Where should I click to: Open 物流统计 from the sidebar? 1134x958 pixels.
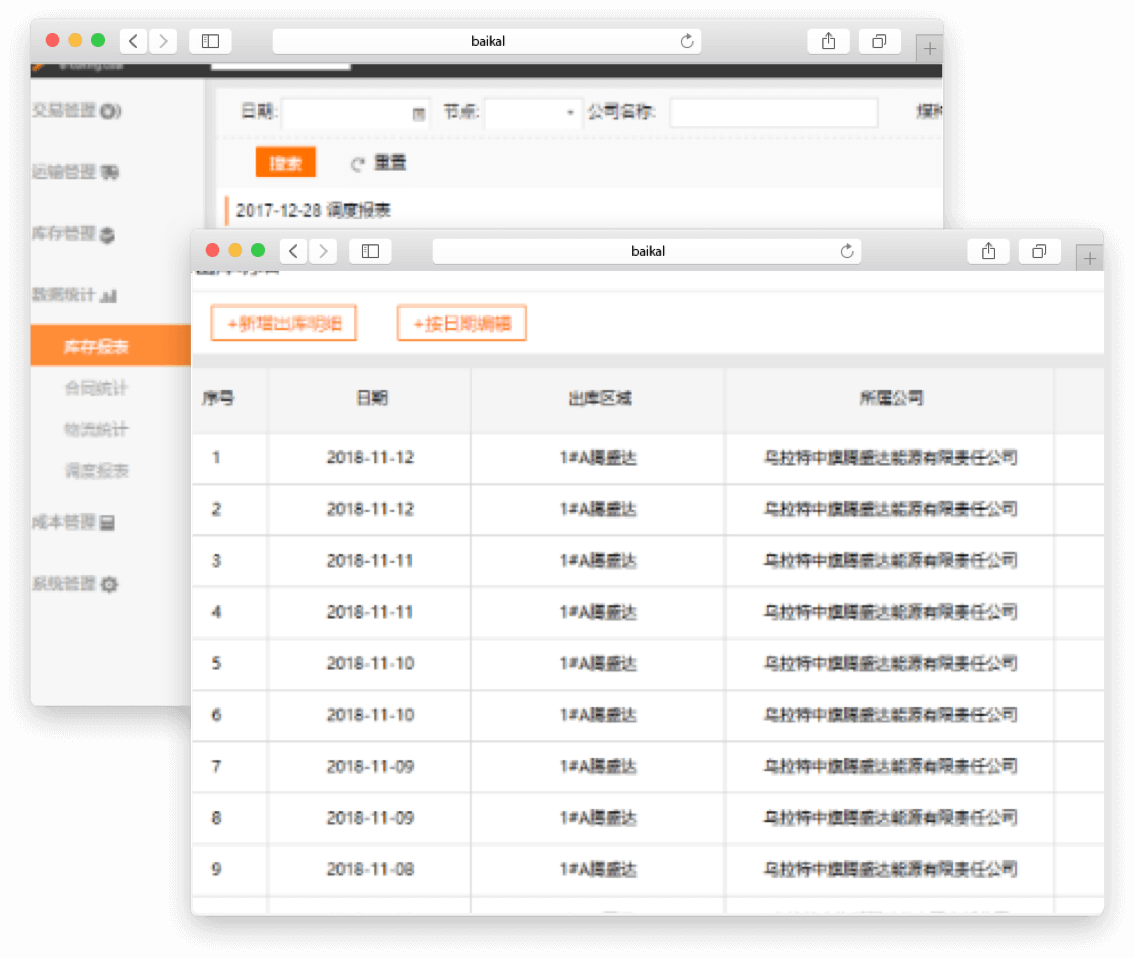pyautogui.click(x=96, y=429)
